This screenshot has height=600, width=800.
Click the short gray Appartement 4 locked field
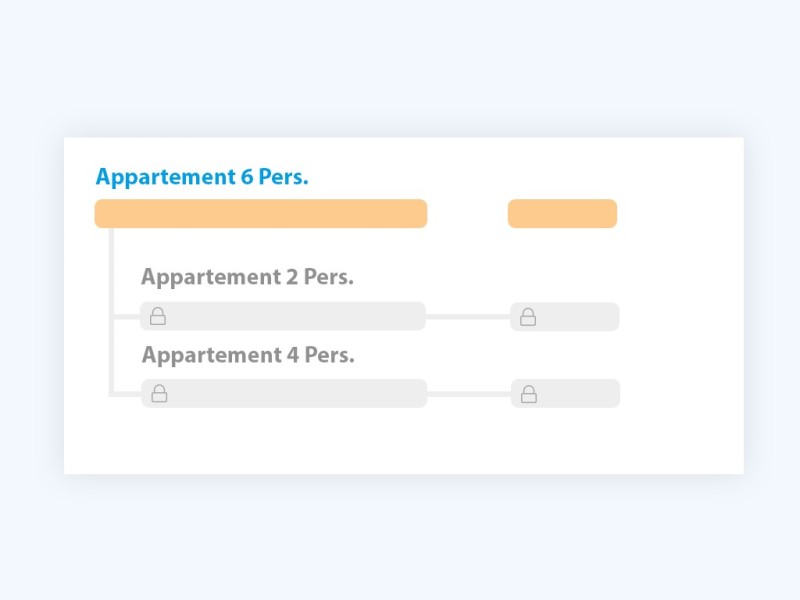(575, 393)
